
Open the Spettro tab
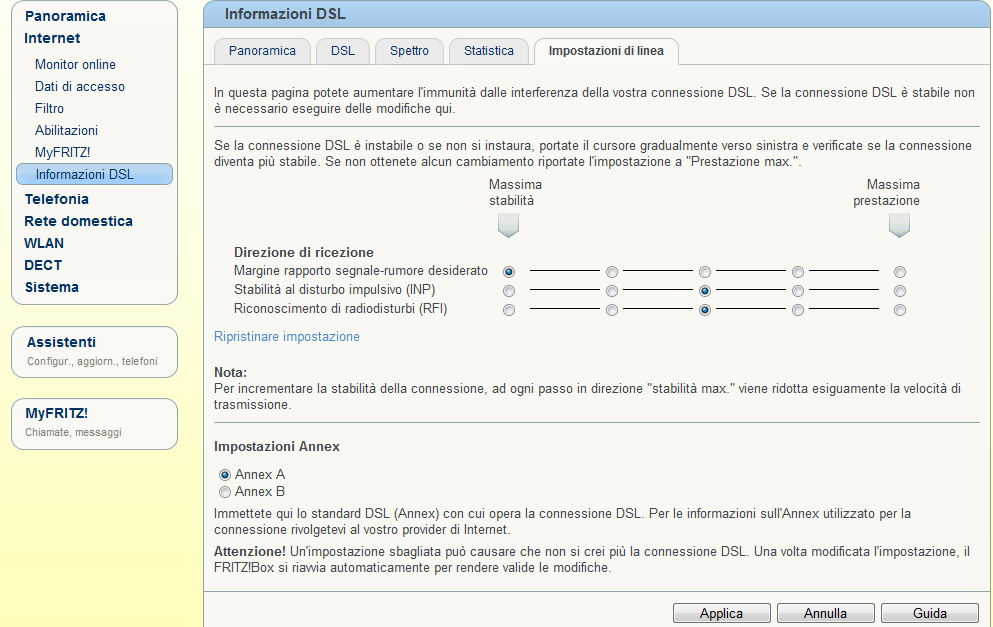pos(409,51)
